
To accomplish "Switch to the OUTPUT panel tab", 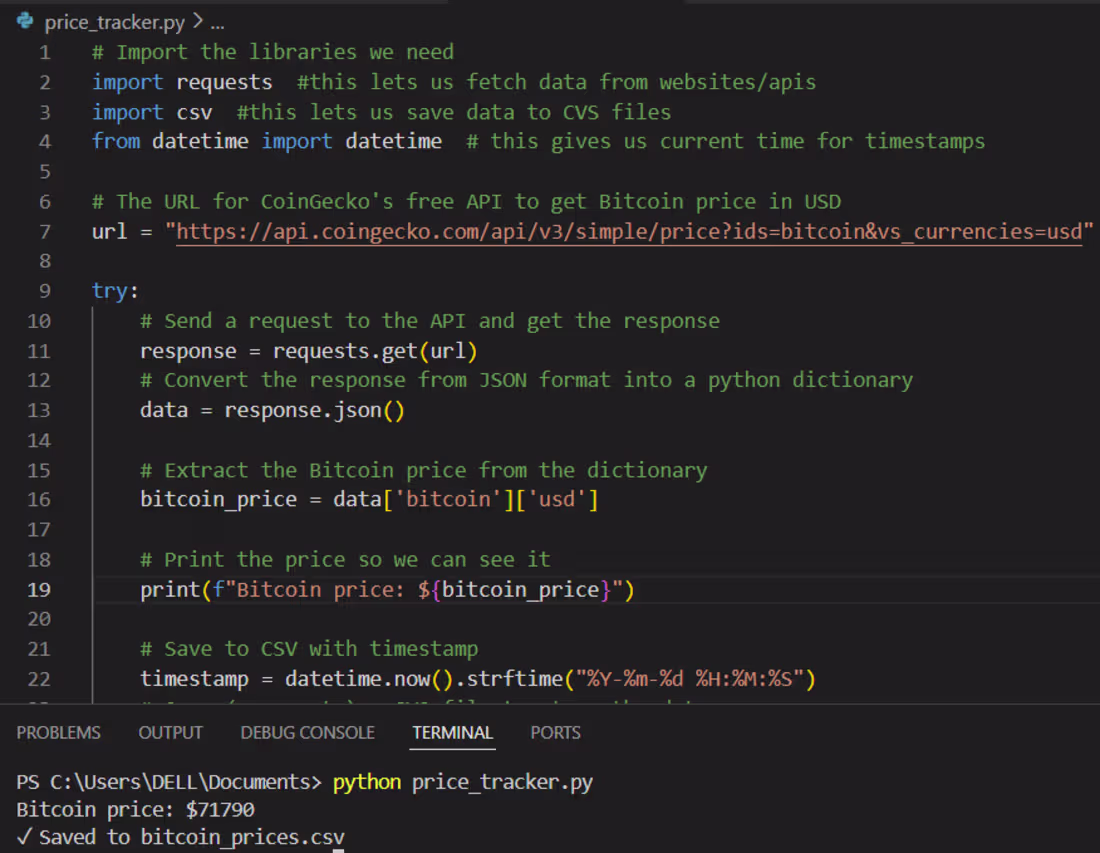I will point(170,732).
